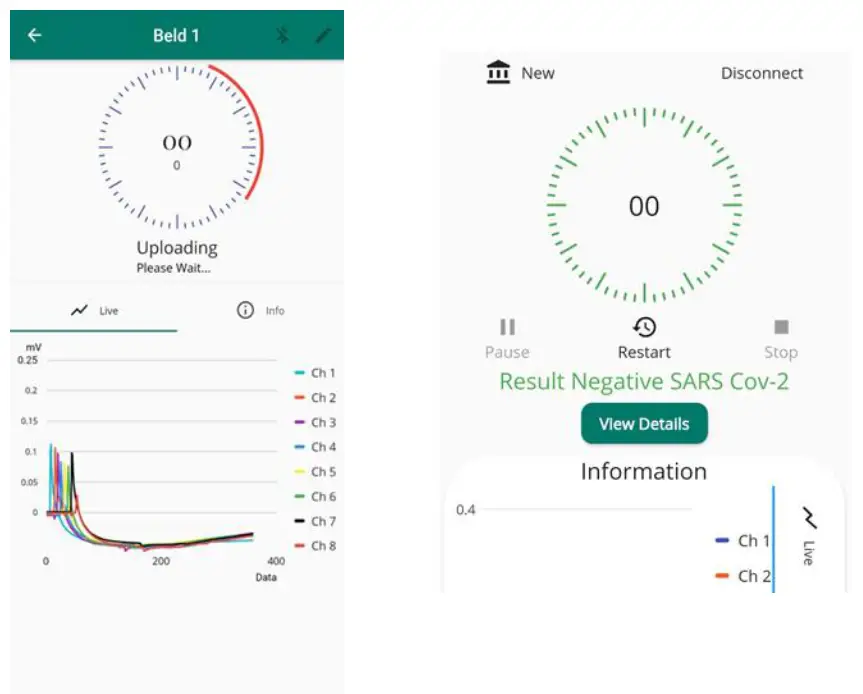This screenshot has width=863, height=694.
Task: Click the Bluetooth icon beside the pencil
Action: [x=282, y=34]
